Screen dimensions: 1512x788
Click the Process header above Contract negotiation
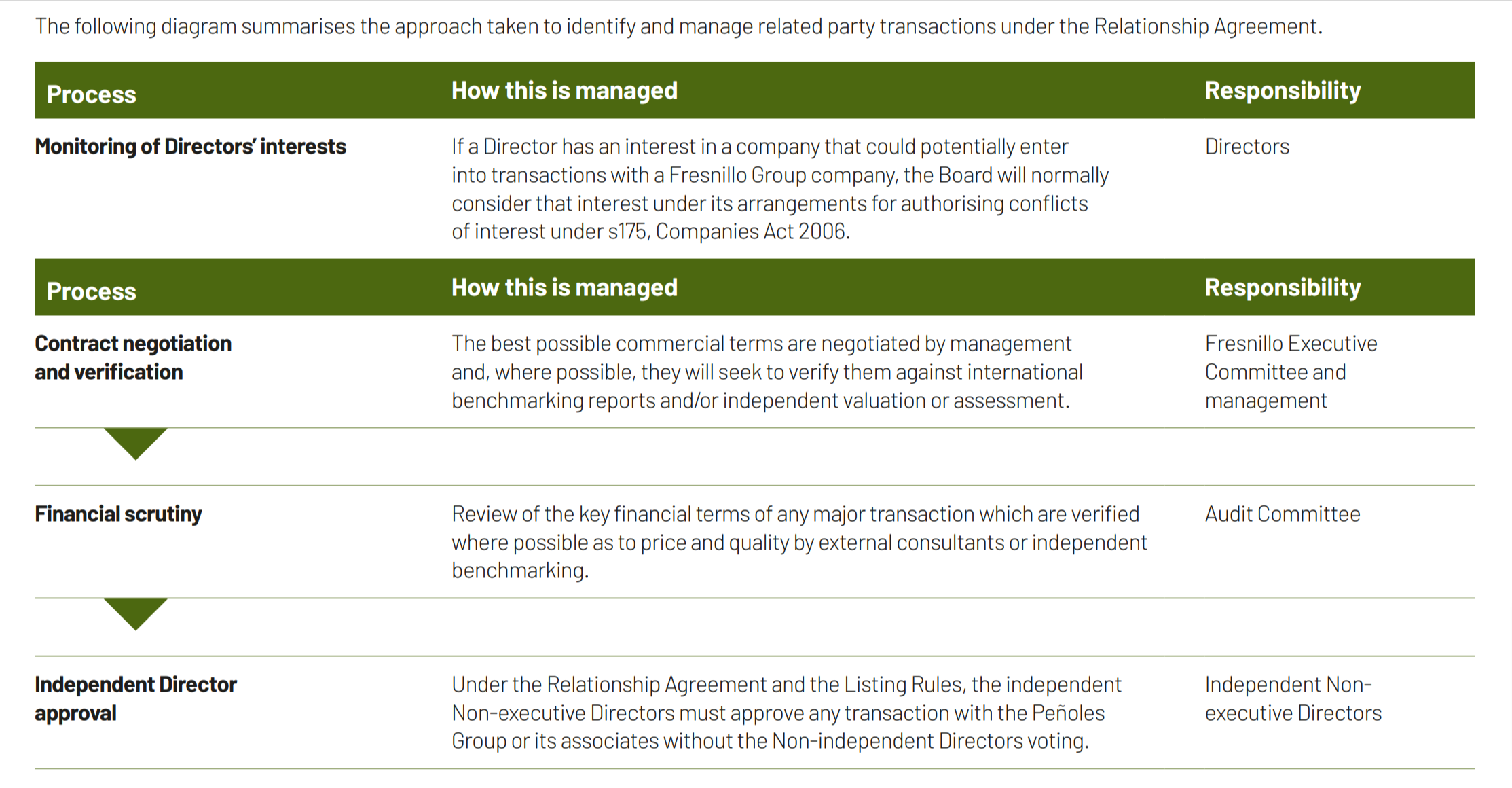92,291
